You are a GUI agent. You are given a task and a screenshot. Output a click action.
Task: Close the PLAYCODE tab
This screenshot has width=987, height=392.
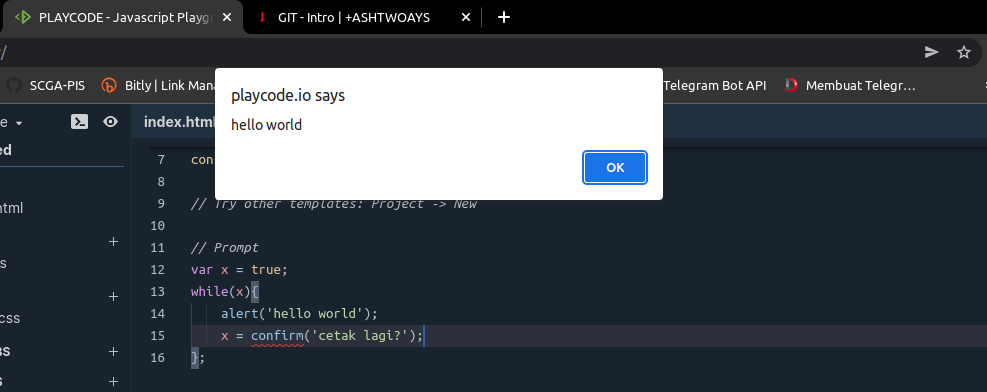[x=228, y=18]
